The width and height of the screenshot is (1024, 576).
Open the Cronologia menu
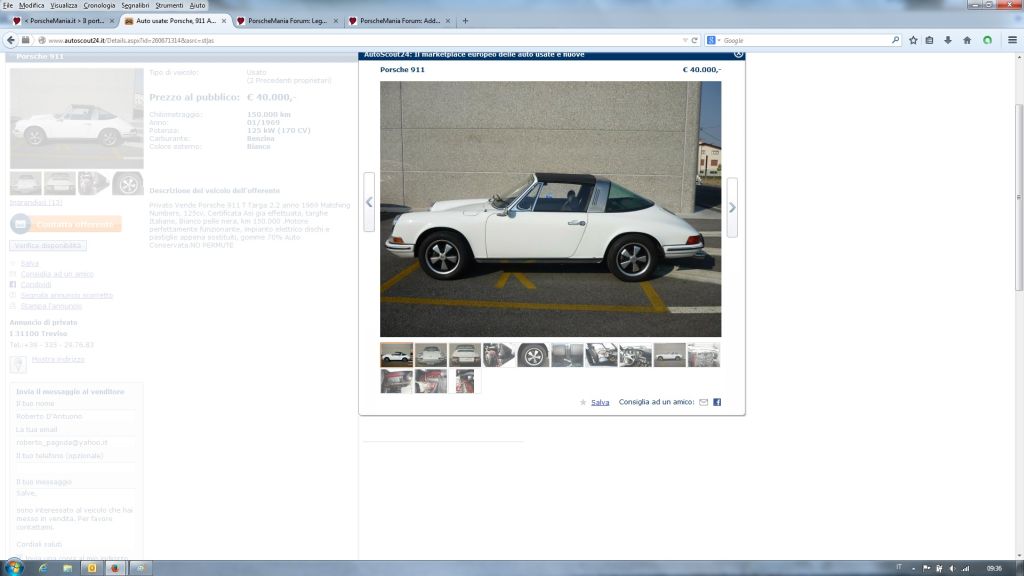[x=99, y=5]
